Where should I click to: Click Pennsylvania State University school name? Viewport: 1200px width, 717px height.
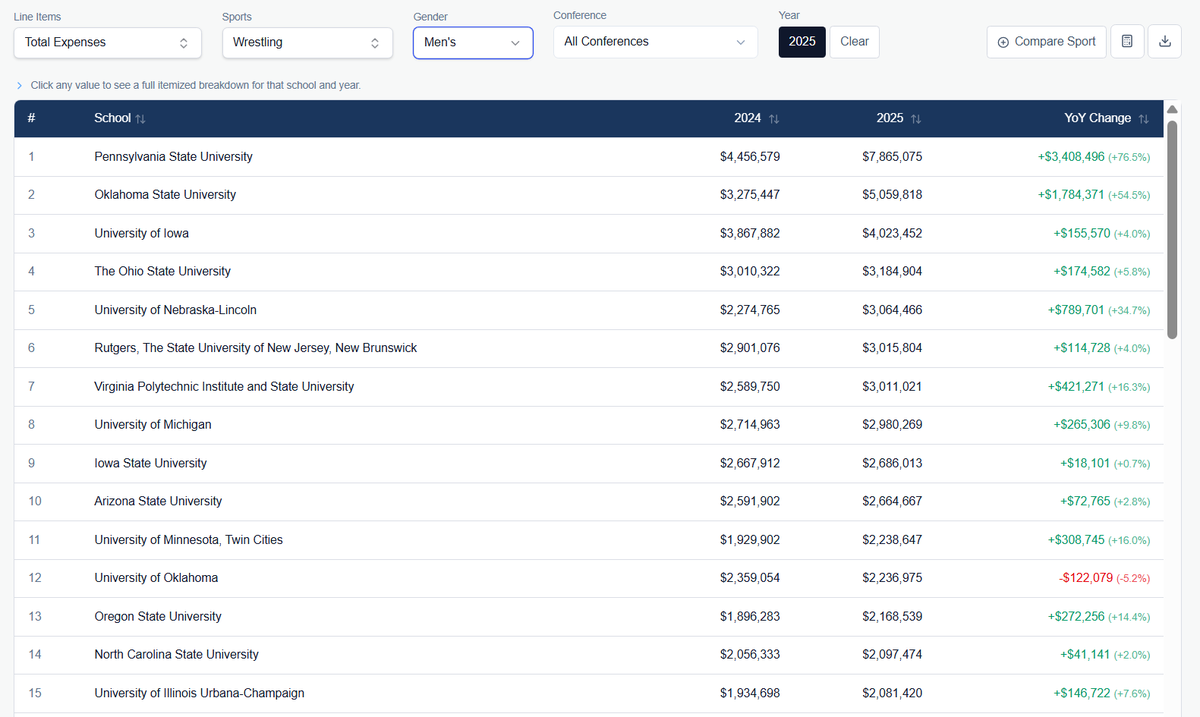point(174,156)
